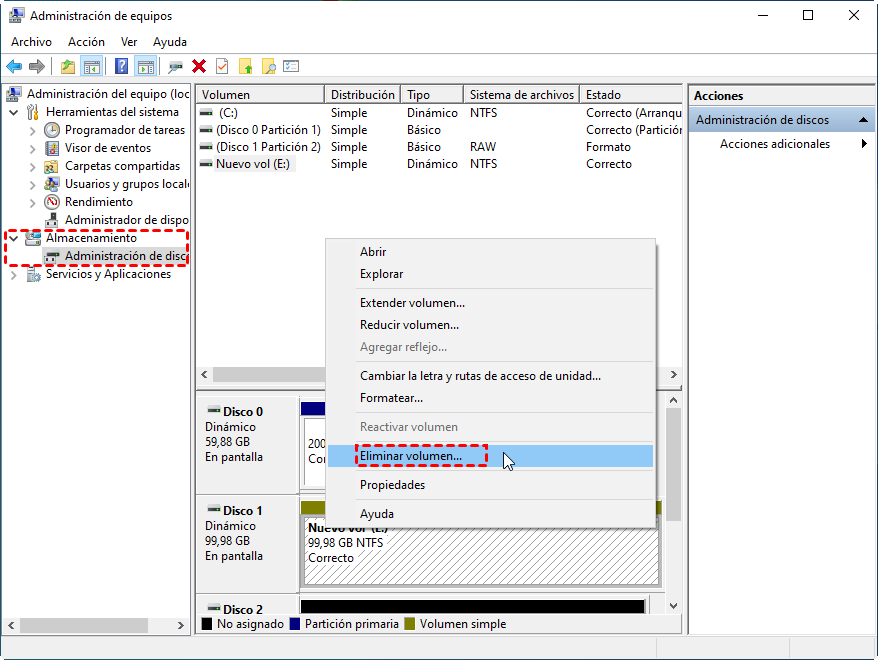Choose Cambiar la letra y rutas de acceso
This screenshot has width=878, height=660.
490,376
